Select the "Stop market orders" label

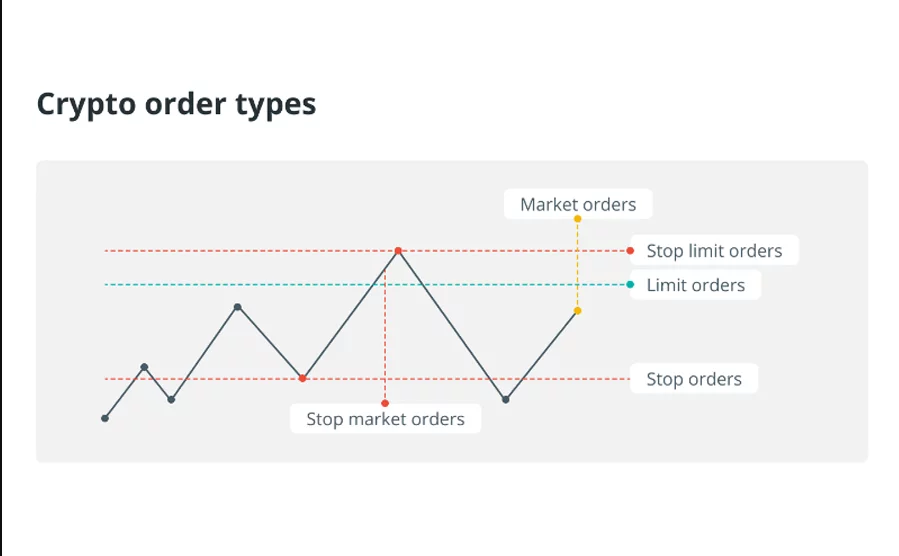pos(385,419)
